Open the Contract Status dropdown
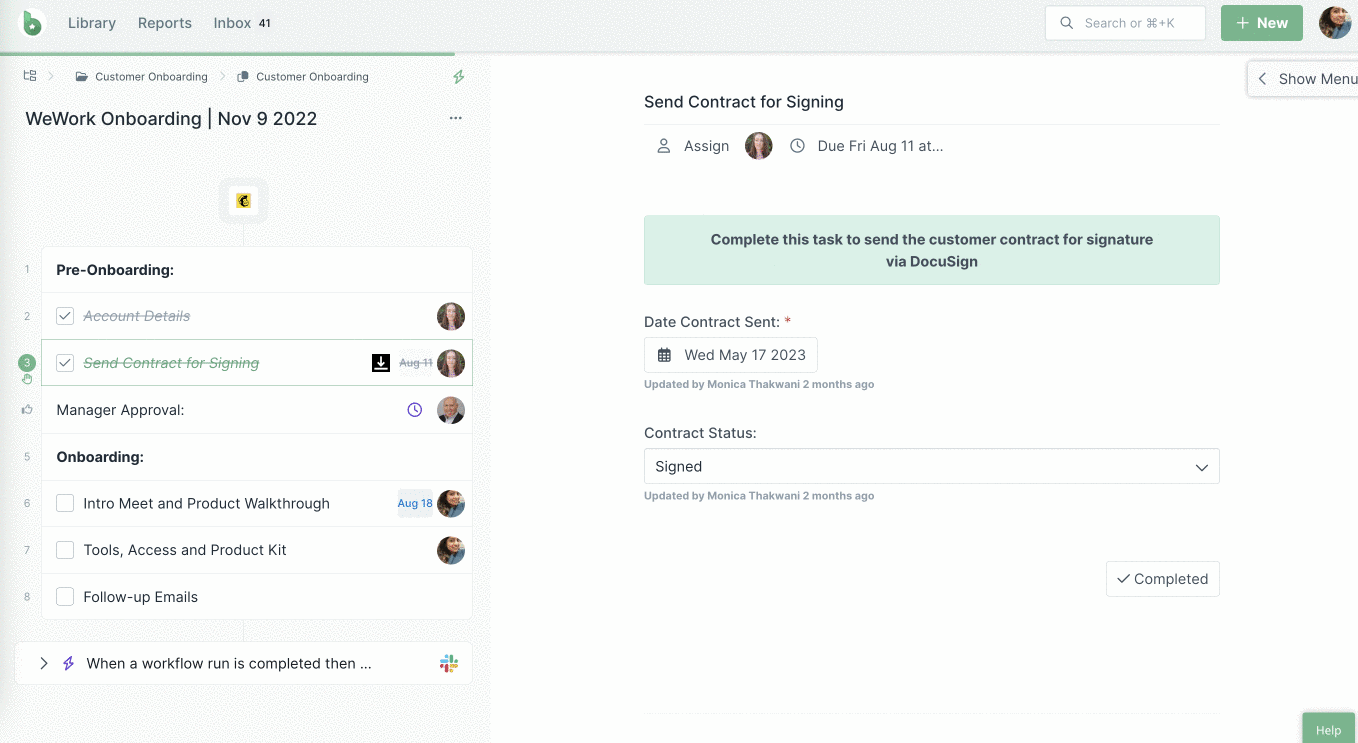The image size is (1358, 743). tap(932, 466)
